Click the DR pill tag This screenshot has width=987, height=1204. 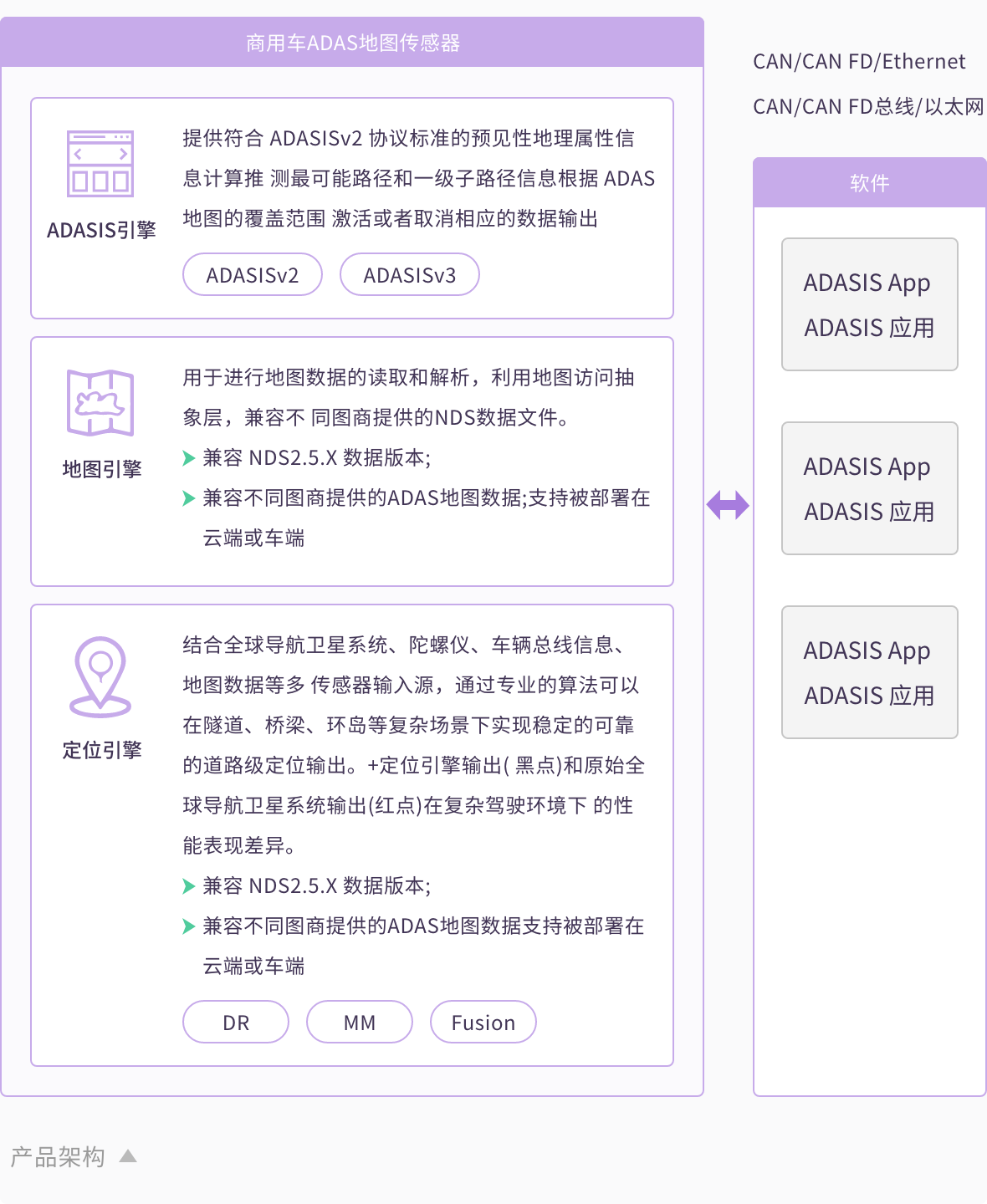coord(236,1023)
